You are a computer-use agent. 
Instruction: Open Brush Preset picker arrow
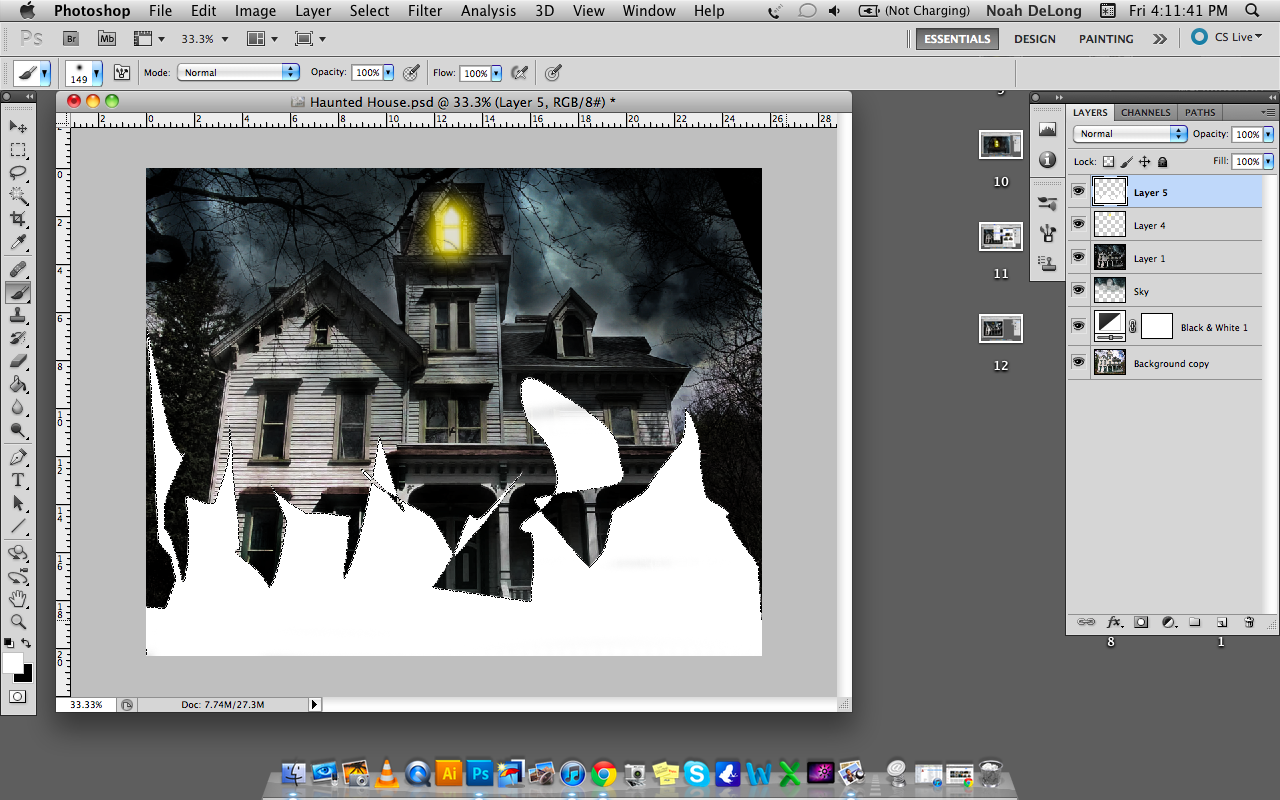tap(97, 73)
